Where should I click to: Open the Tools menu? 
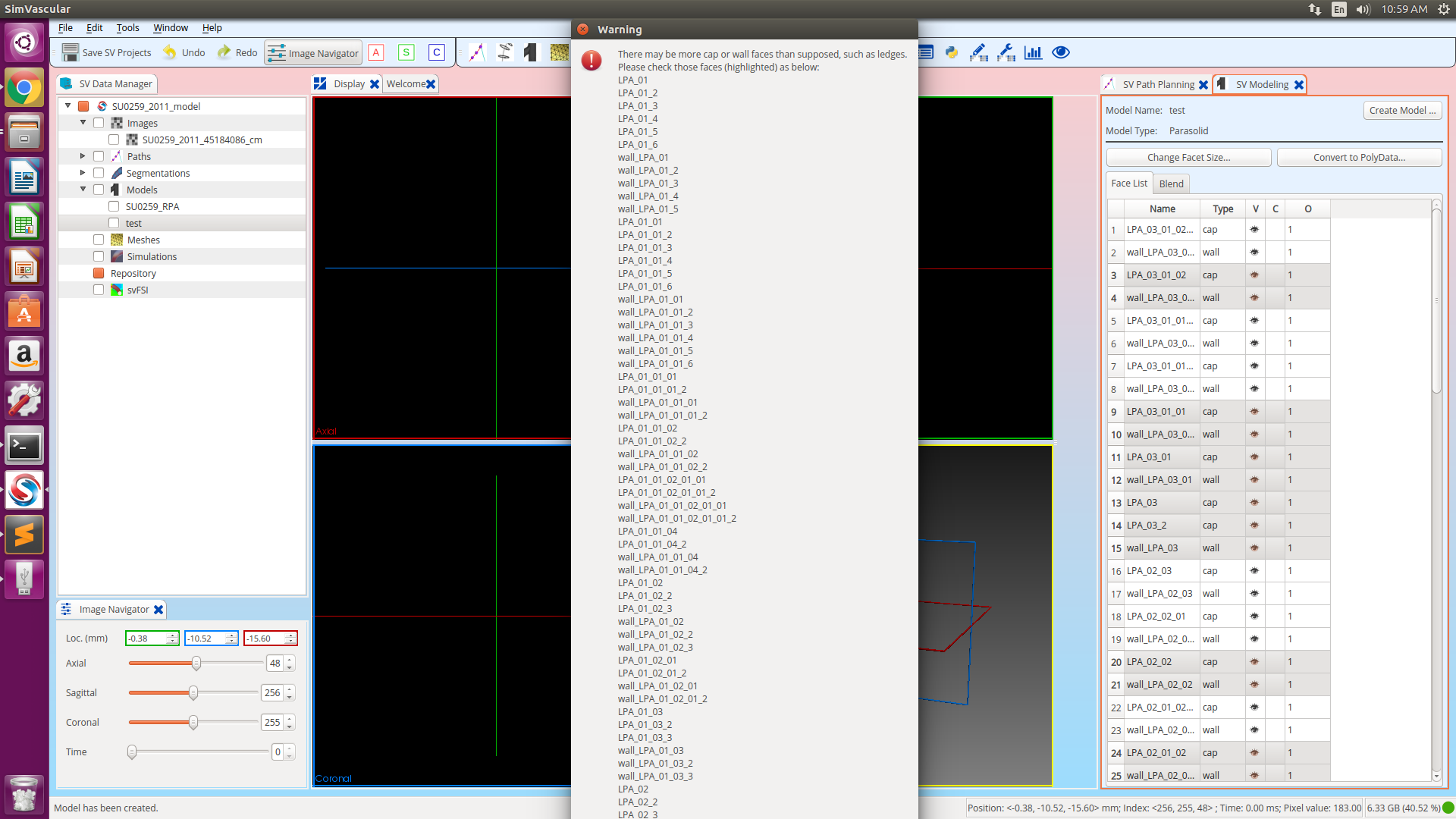pos(127,27)
